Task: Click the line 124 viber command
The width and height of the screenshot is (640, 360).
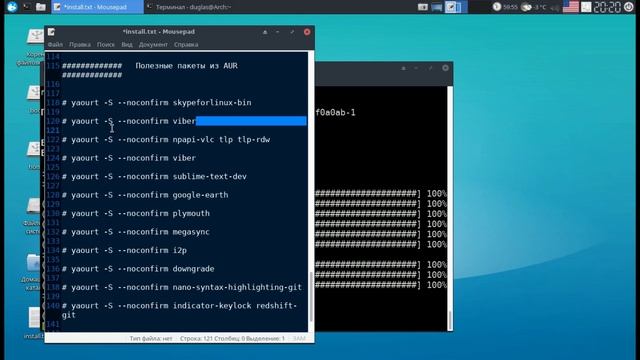Action: [129, 158]
